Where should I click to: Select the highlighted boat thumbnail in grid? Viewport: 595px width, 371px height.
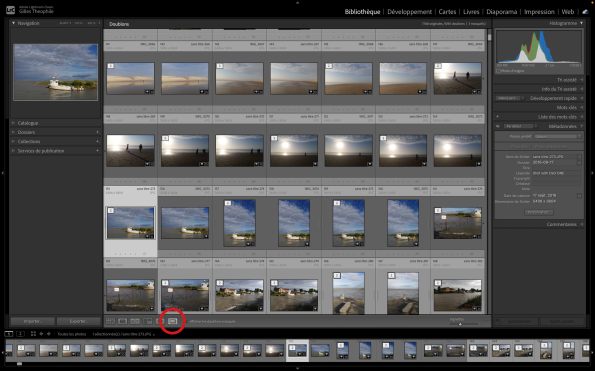131,223
